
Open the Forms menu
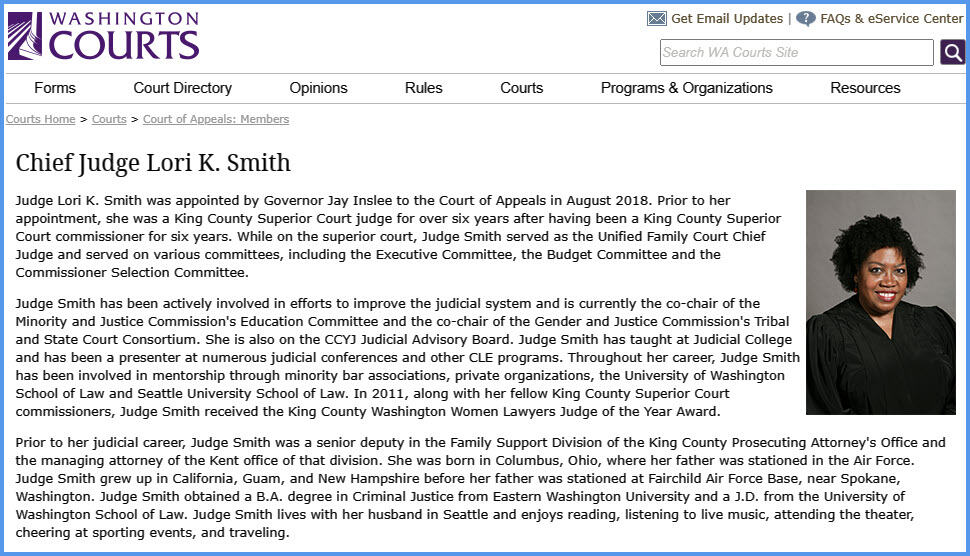tap(55, 88)
